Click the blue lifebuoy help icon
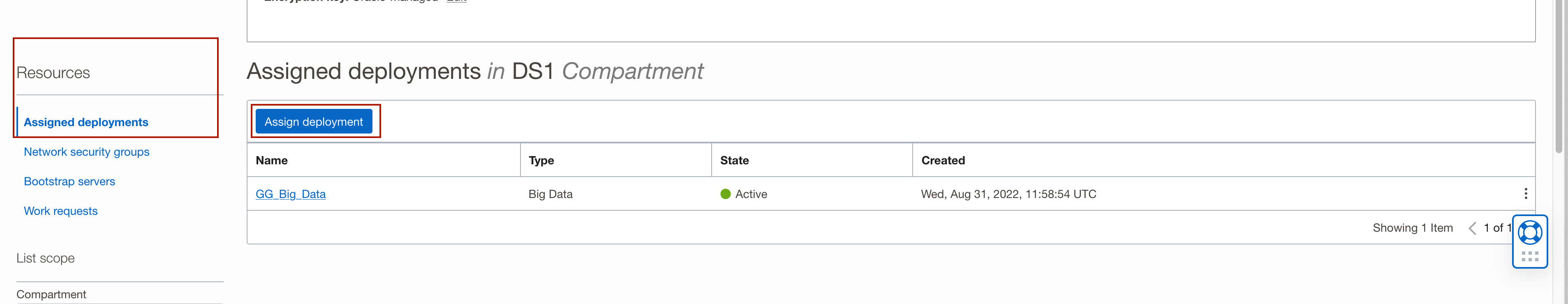 (x=1530, y=233)
